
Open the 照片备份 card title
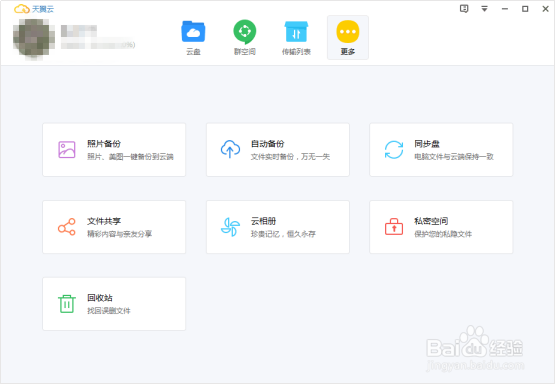pyautogui.click(x=104, y=144)
